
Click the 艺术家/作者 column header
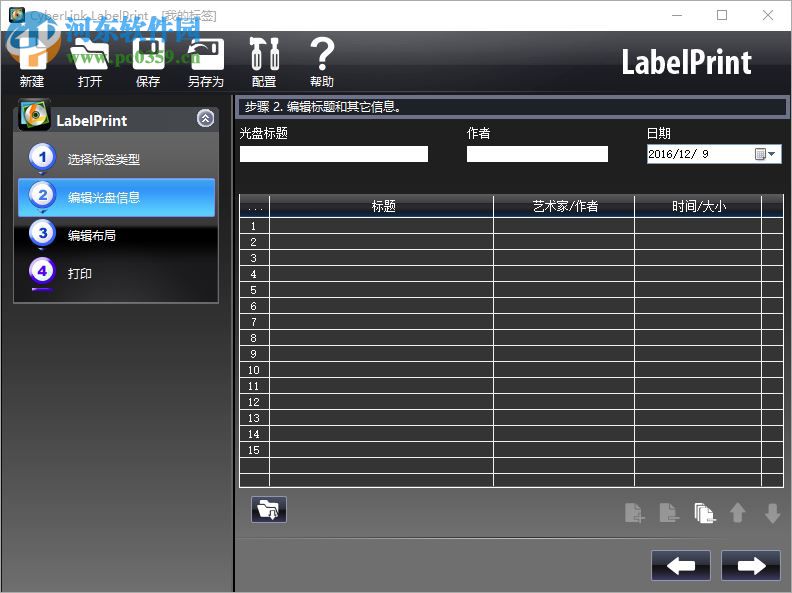coord(564,206)
